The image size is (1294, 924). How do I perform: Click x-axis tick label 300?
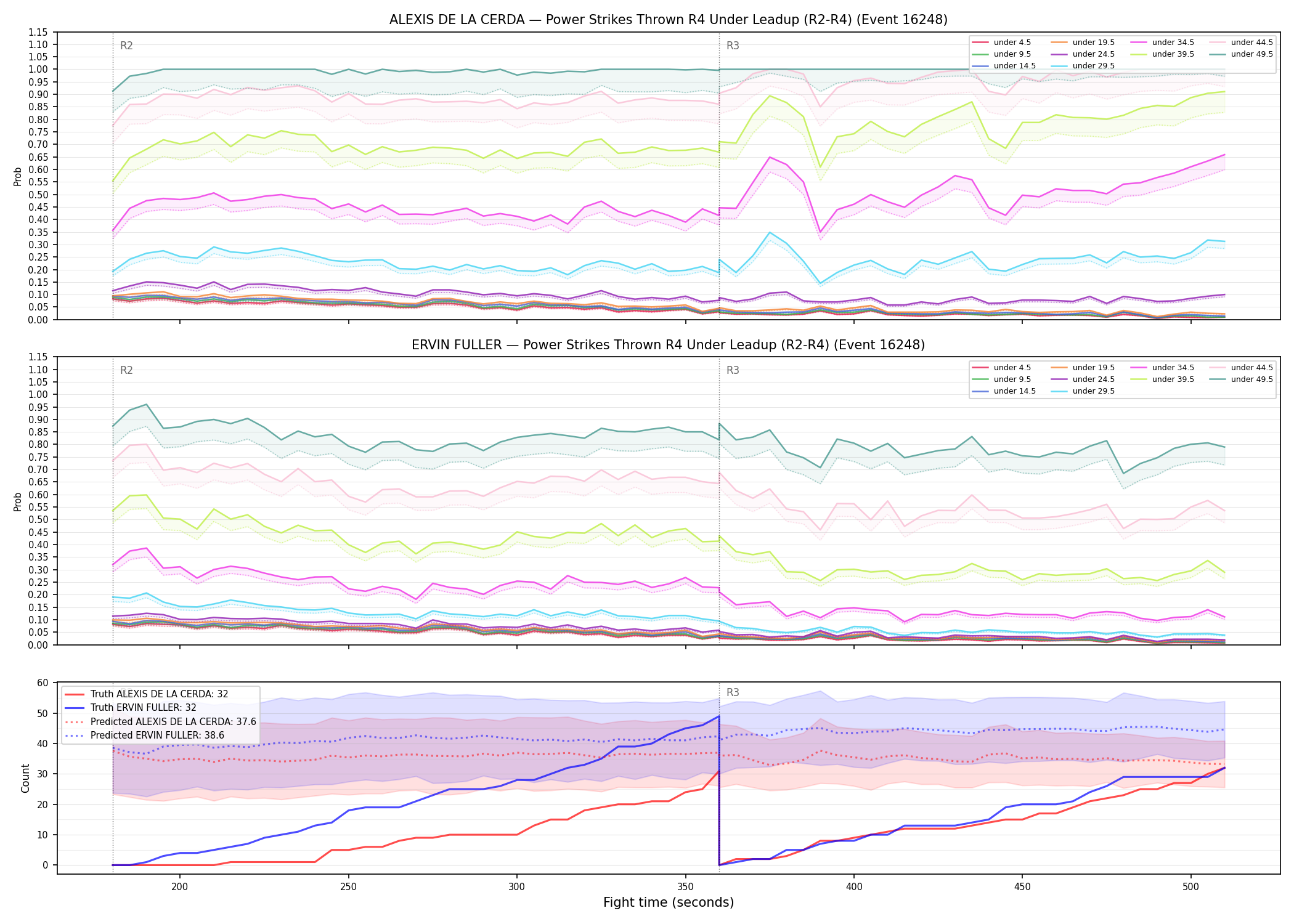[x=516, y=887]
